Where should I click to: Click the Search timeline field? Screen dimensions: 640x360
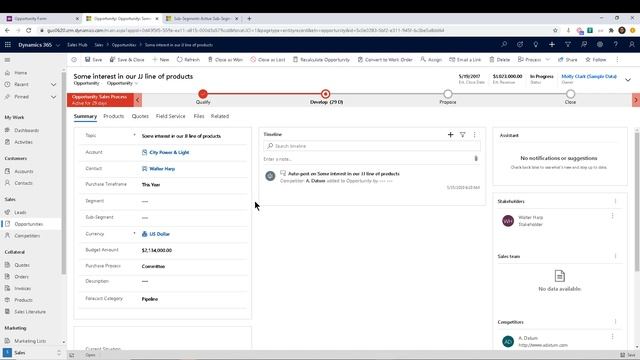pos(372,146)
